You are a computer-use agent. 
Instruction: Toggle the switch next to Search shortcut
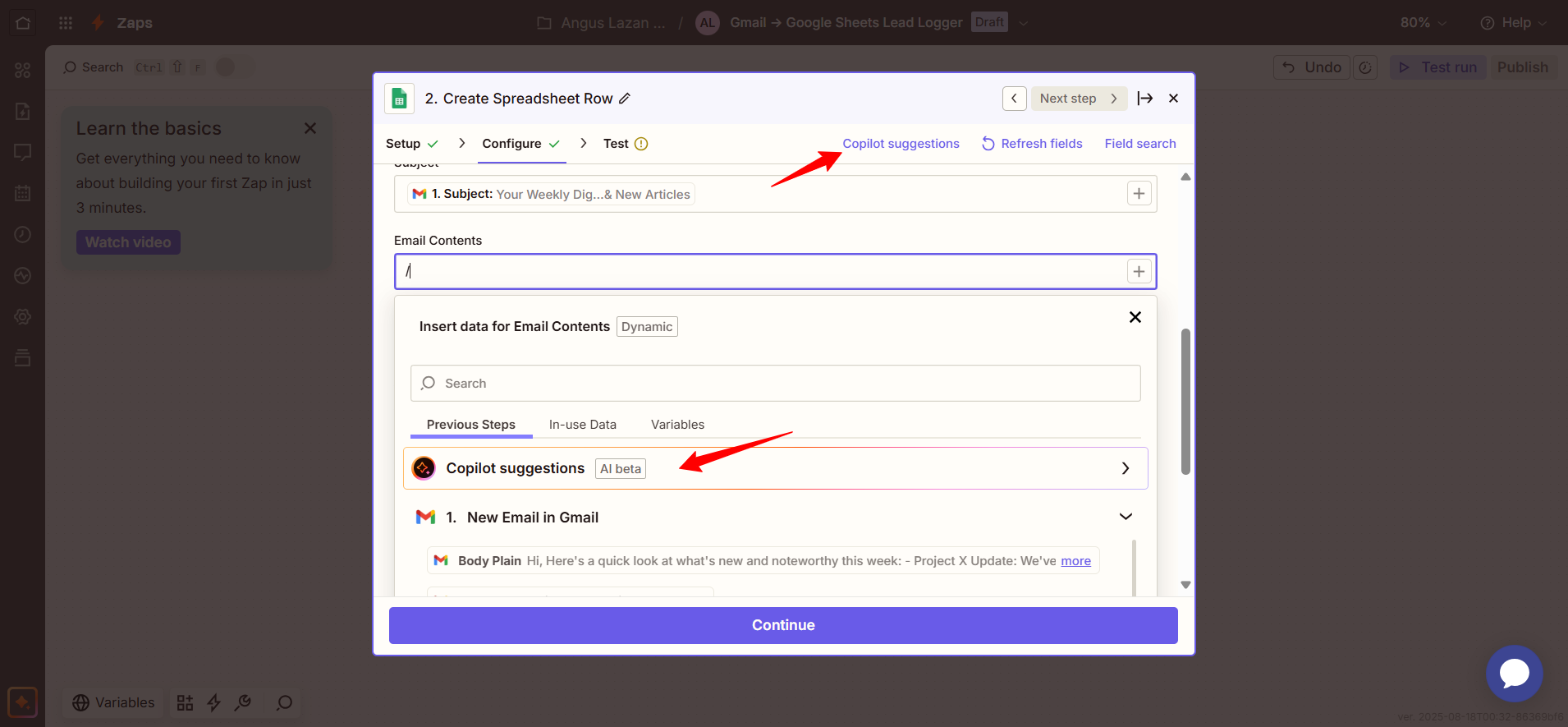tap(235, 67)
